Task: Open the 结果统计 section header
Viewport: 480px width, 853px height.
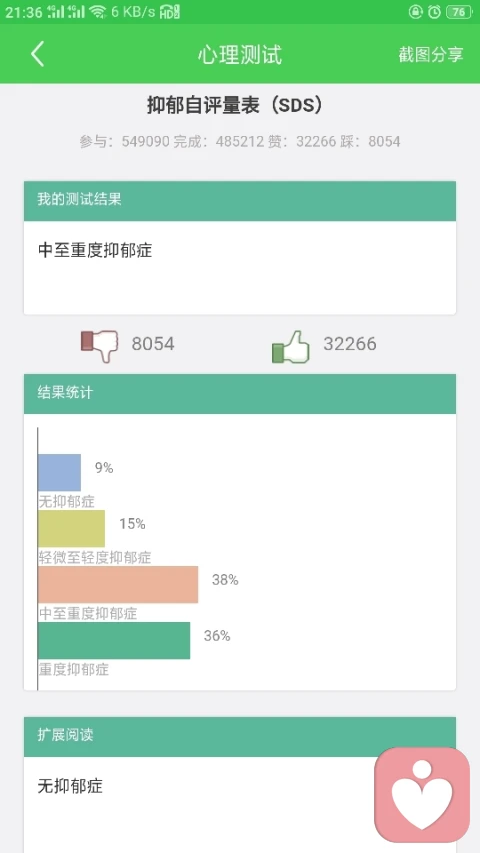Action: 240,394
